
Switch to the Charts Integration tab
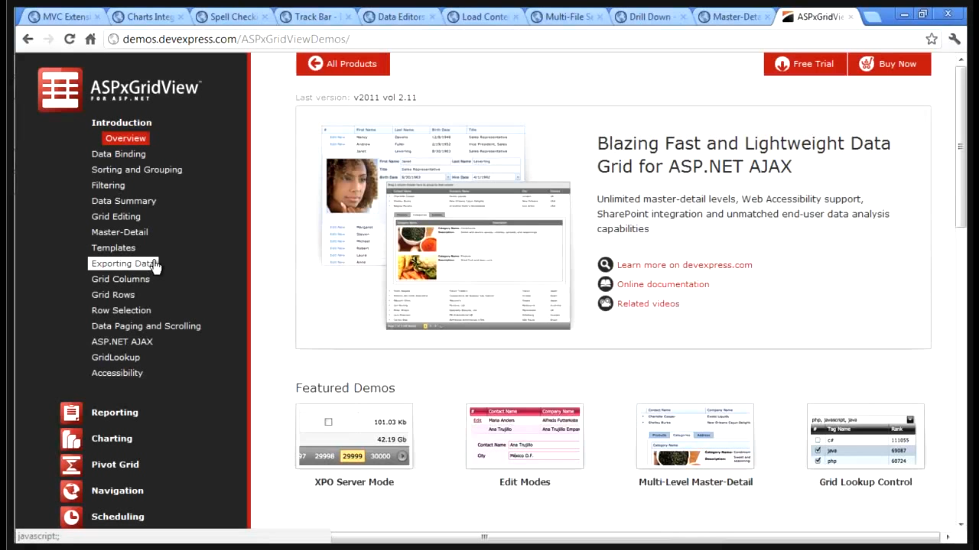pyautogui.click(x=145, y=17)
